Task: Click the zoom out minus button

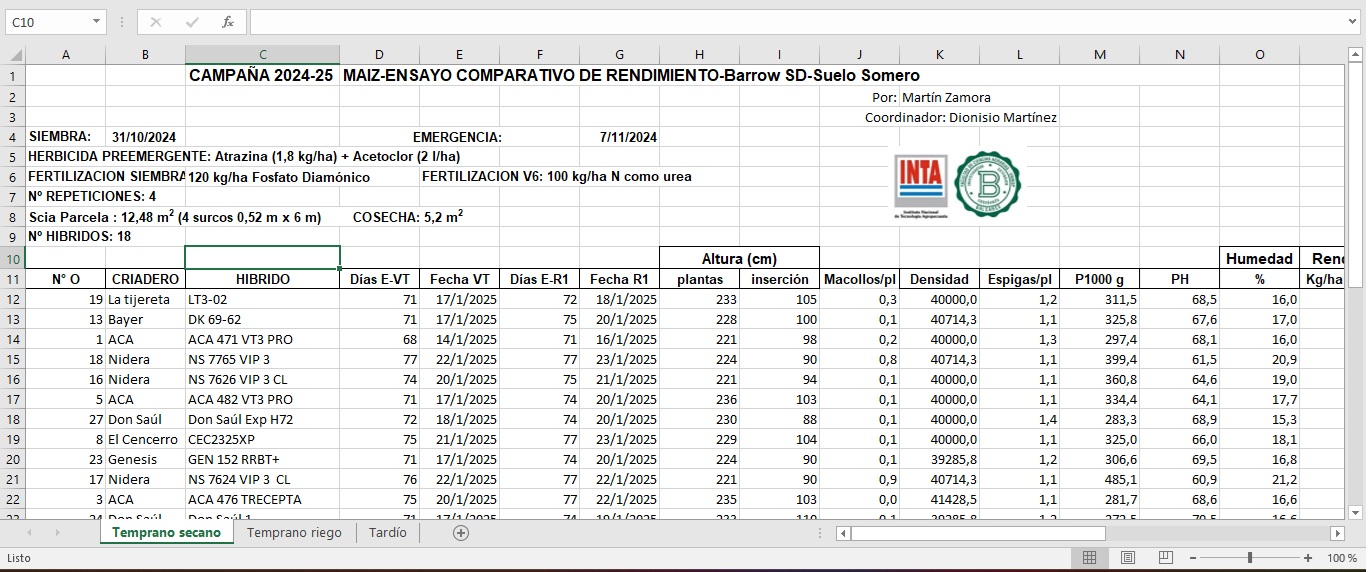Action: (1190, 557)
